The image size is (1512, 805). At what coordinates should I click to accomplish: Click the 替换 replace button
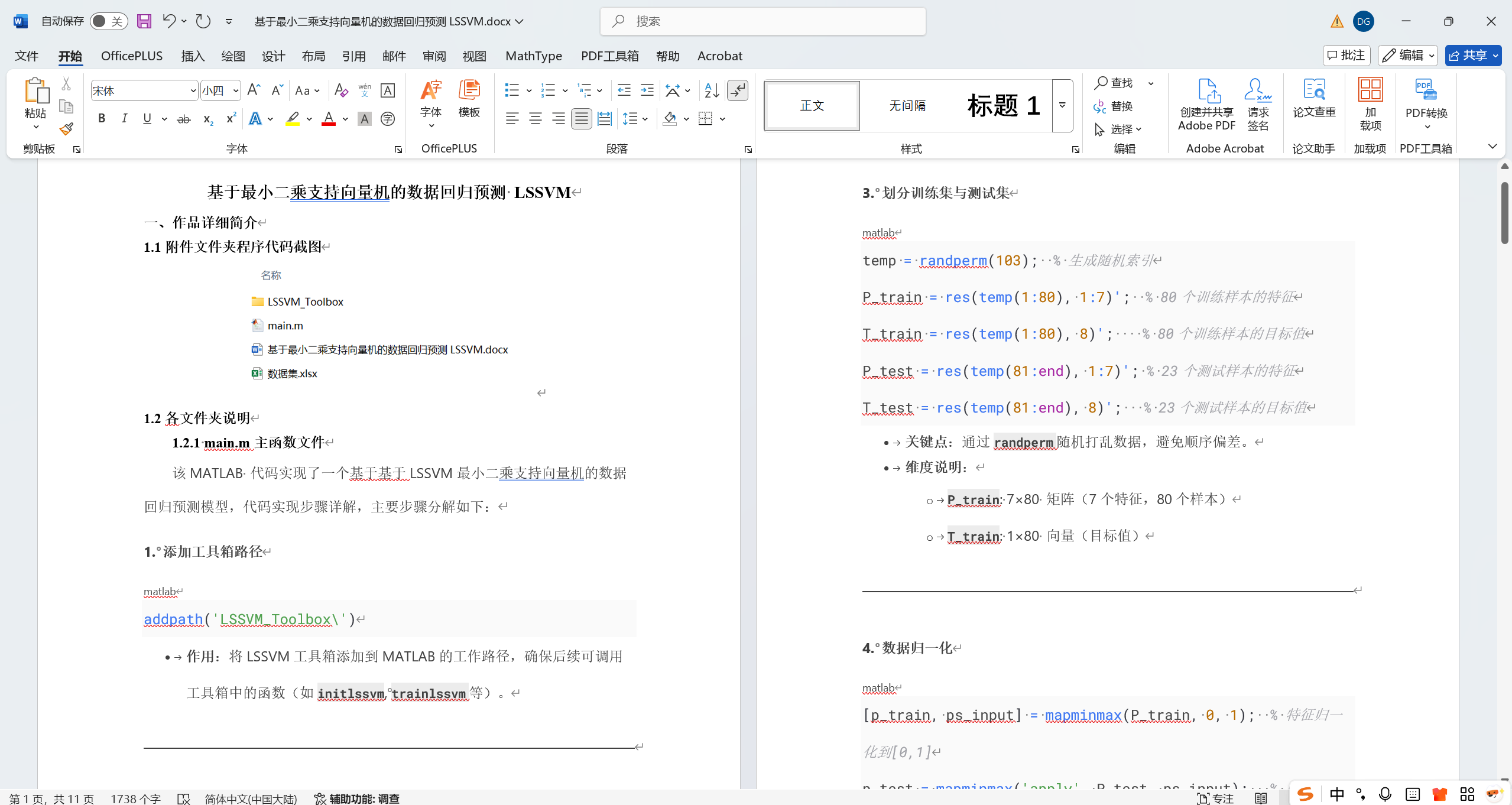click(x=1114, y=106)
